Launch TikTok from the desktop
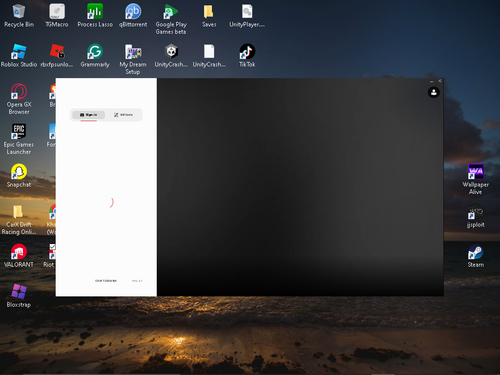The width and height of the screenshot is (500, 375). (x=247, y=56)
